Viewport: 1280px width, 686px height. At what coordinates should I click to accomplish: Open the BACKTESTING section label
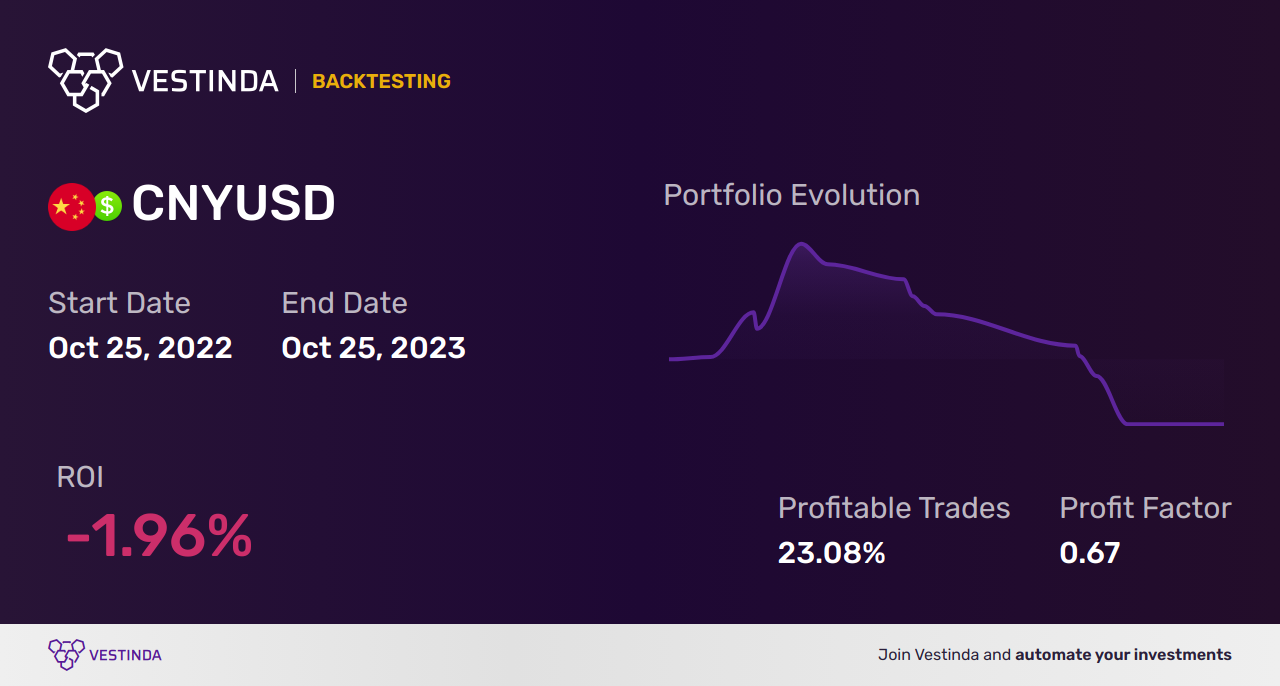(x=381, y=82)
